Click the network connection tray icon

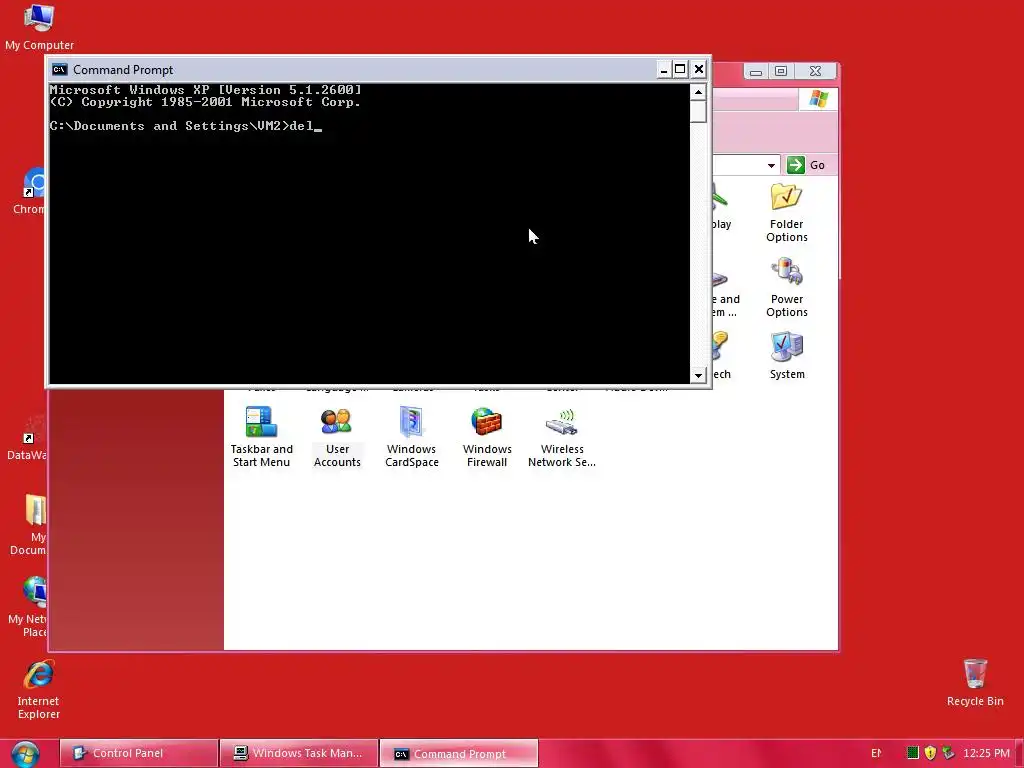[x=948, y=753]
